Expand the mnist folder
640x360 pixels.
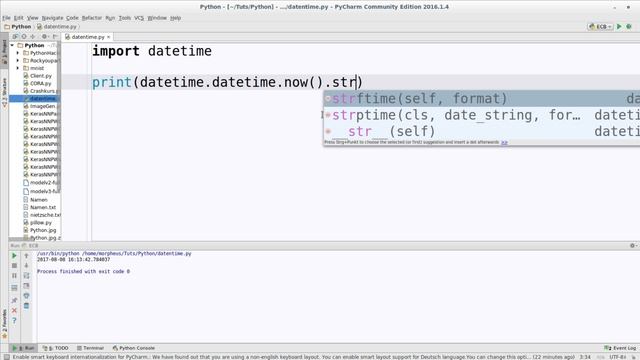click(x=18, y=68)
